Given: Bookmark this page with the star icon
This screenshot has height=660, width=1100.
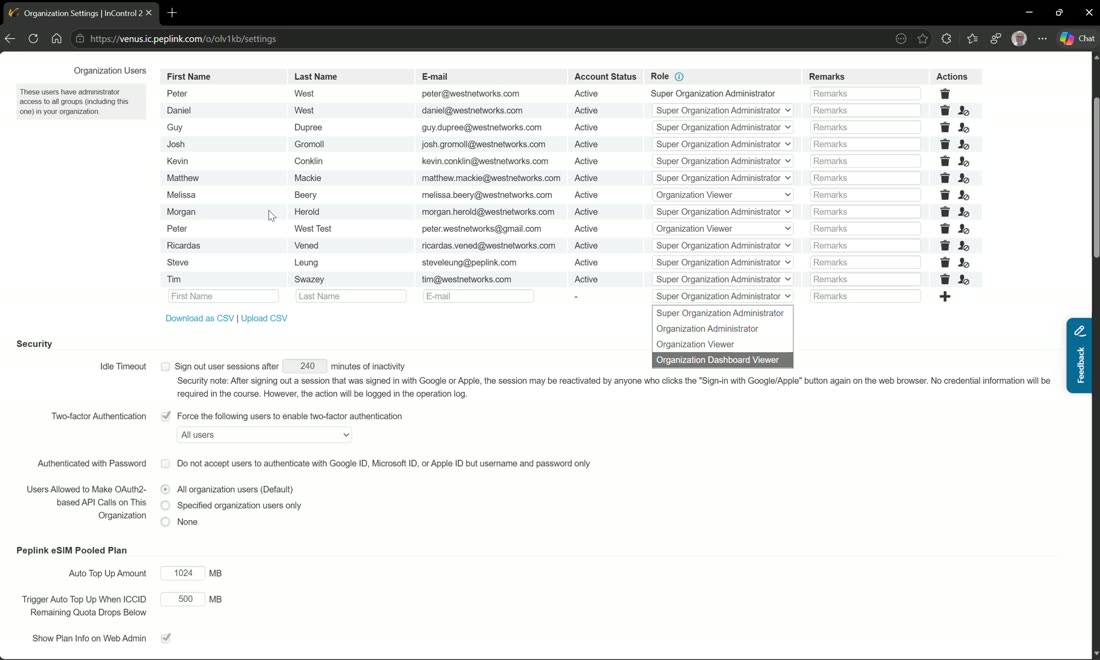Looking at the screenshot, I should pyautogui.click(x=923, y=39).
